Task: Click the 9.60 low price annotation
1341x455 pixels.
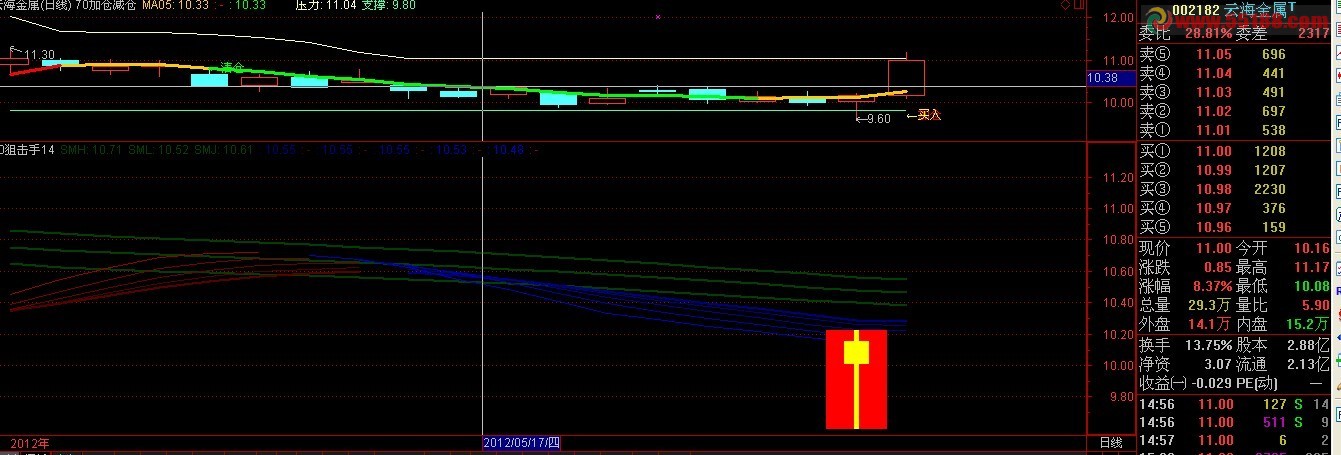Action: click(878, 119)
